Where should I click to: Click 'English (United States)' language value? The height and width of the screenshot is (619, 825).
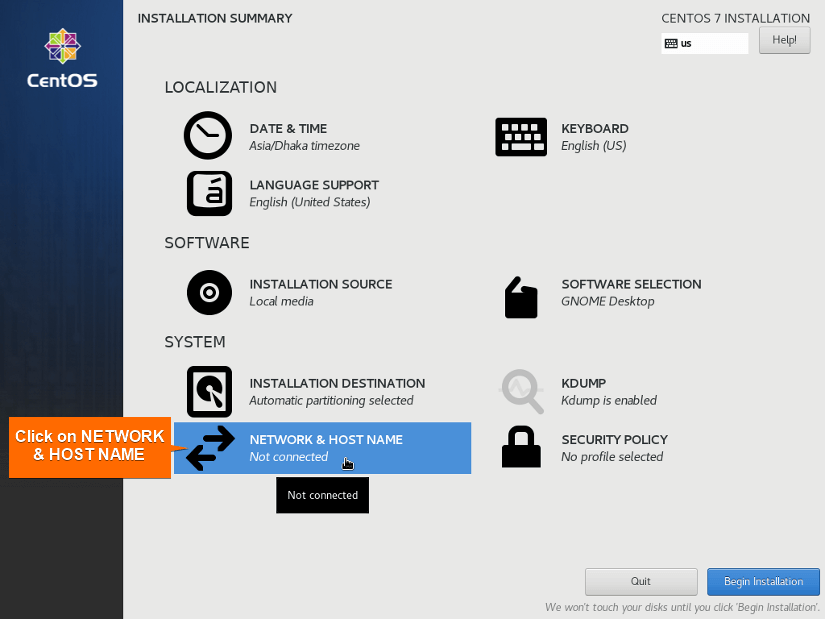coord(310,202)
